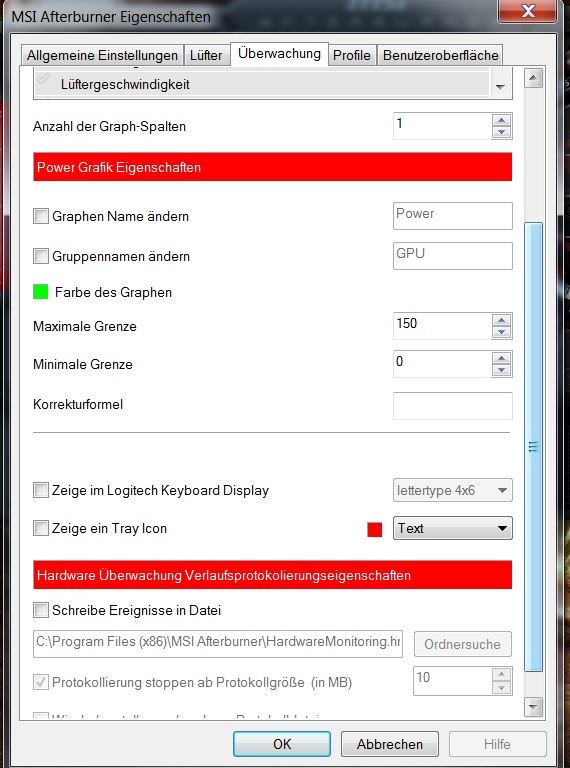Open green Farbe des Graphen swatch

(41, 292)
